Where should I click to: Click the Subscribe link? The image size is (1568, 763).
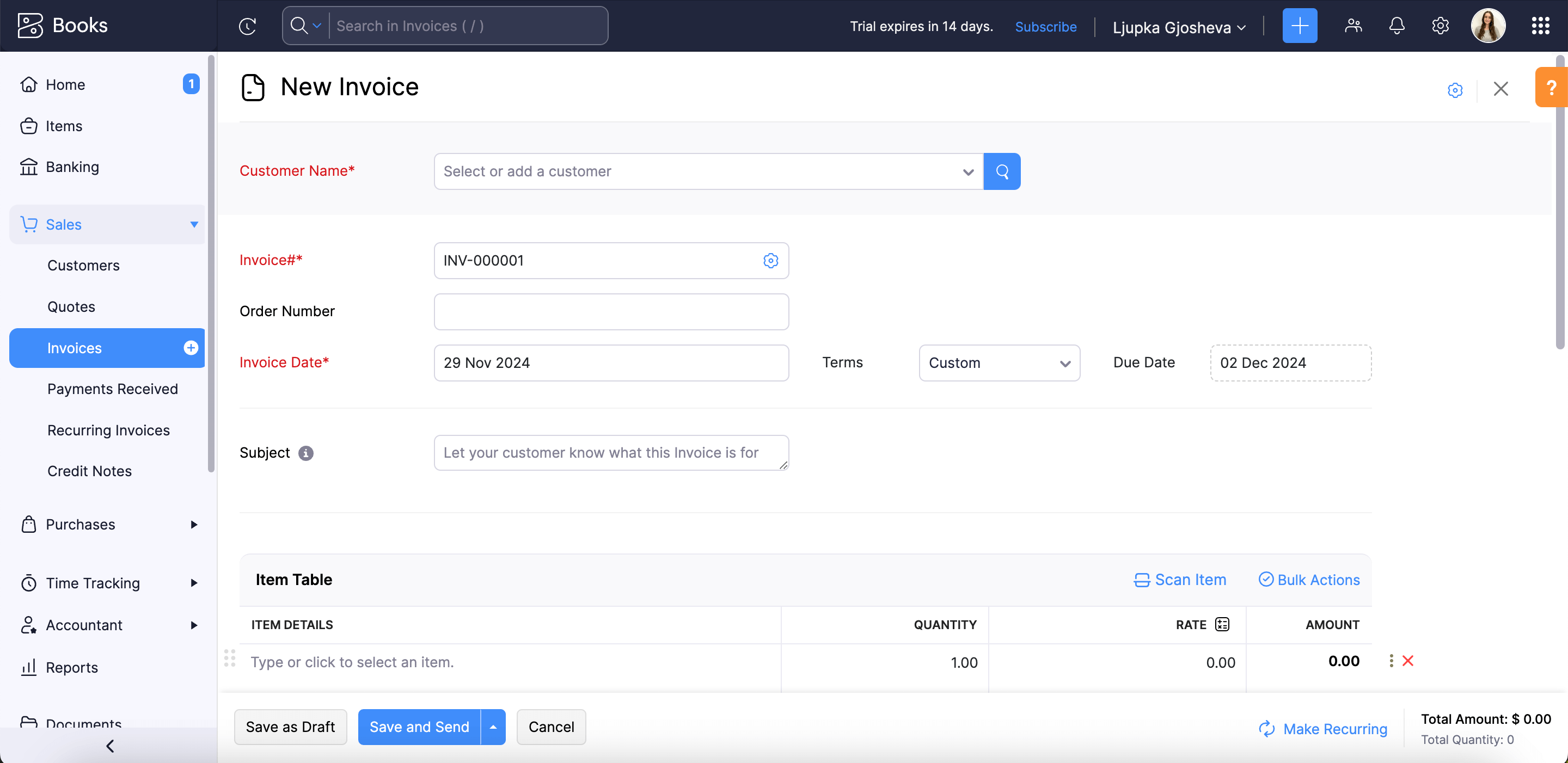[1045, 27]
